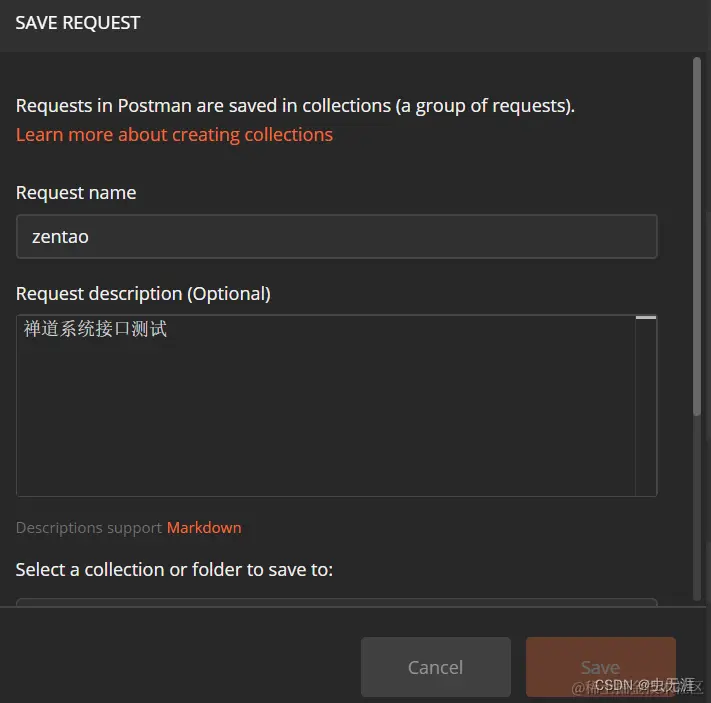Cancel the Save Request dialog
The width and height of the screenshot is (711, 703).
pos(435,667)
